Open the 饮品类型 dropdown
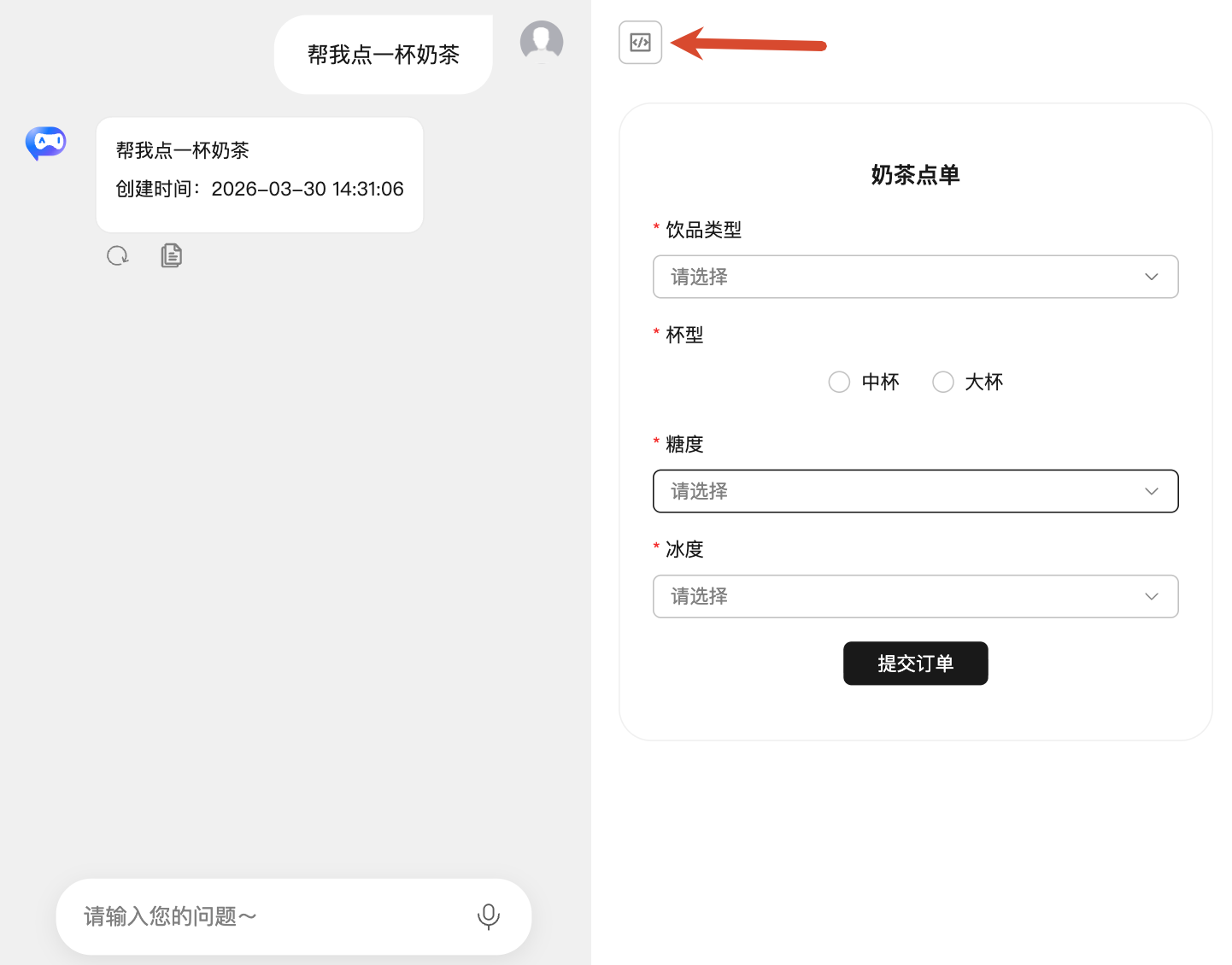The width and height of the screenshot is (1232, 965). click(x=915, y=277)
